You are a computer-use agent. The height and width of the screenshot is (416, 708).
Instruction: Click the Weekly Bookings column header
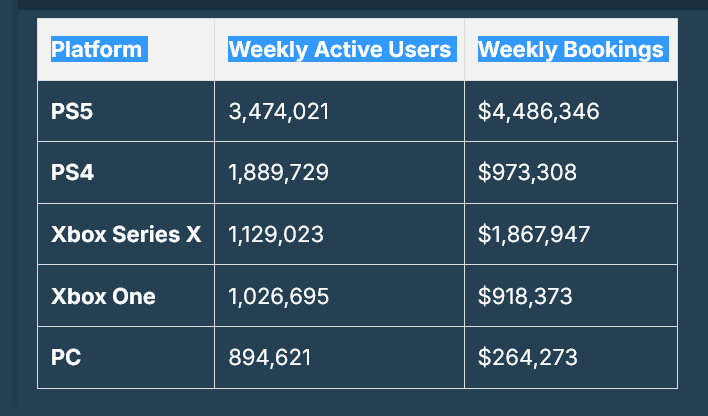[x=570, y=49]
